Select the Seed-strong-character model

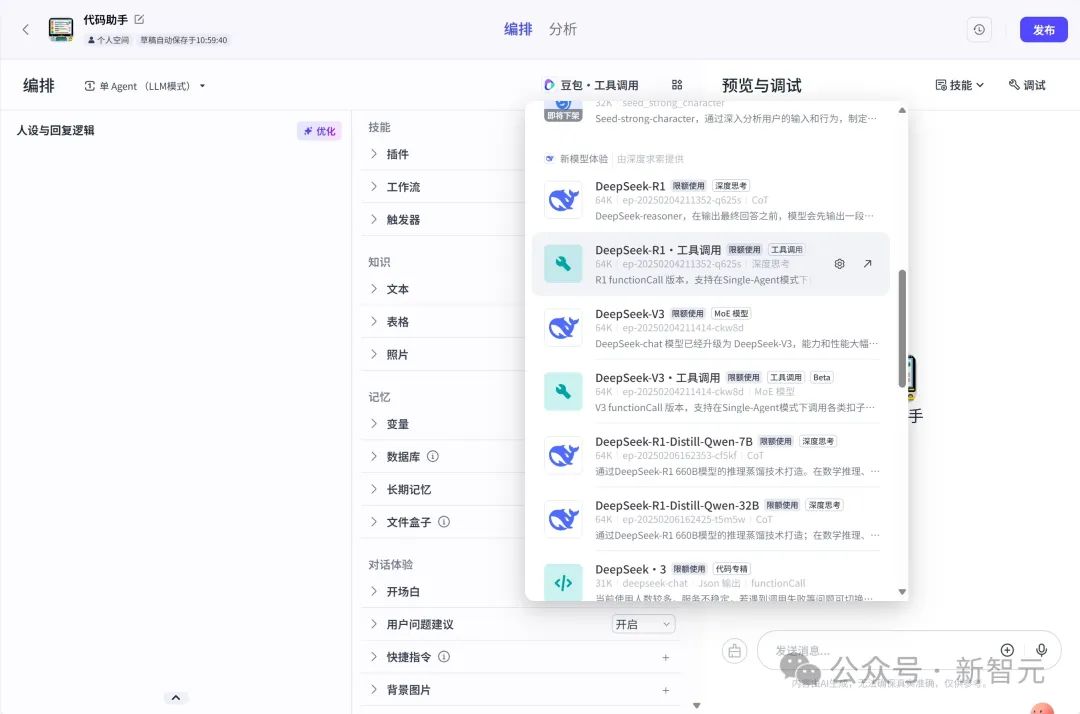point(710,114)
